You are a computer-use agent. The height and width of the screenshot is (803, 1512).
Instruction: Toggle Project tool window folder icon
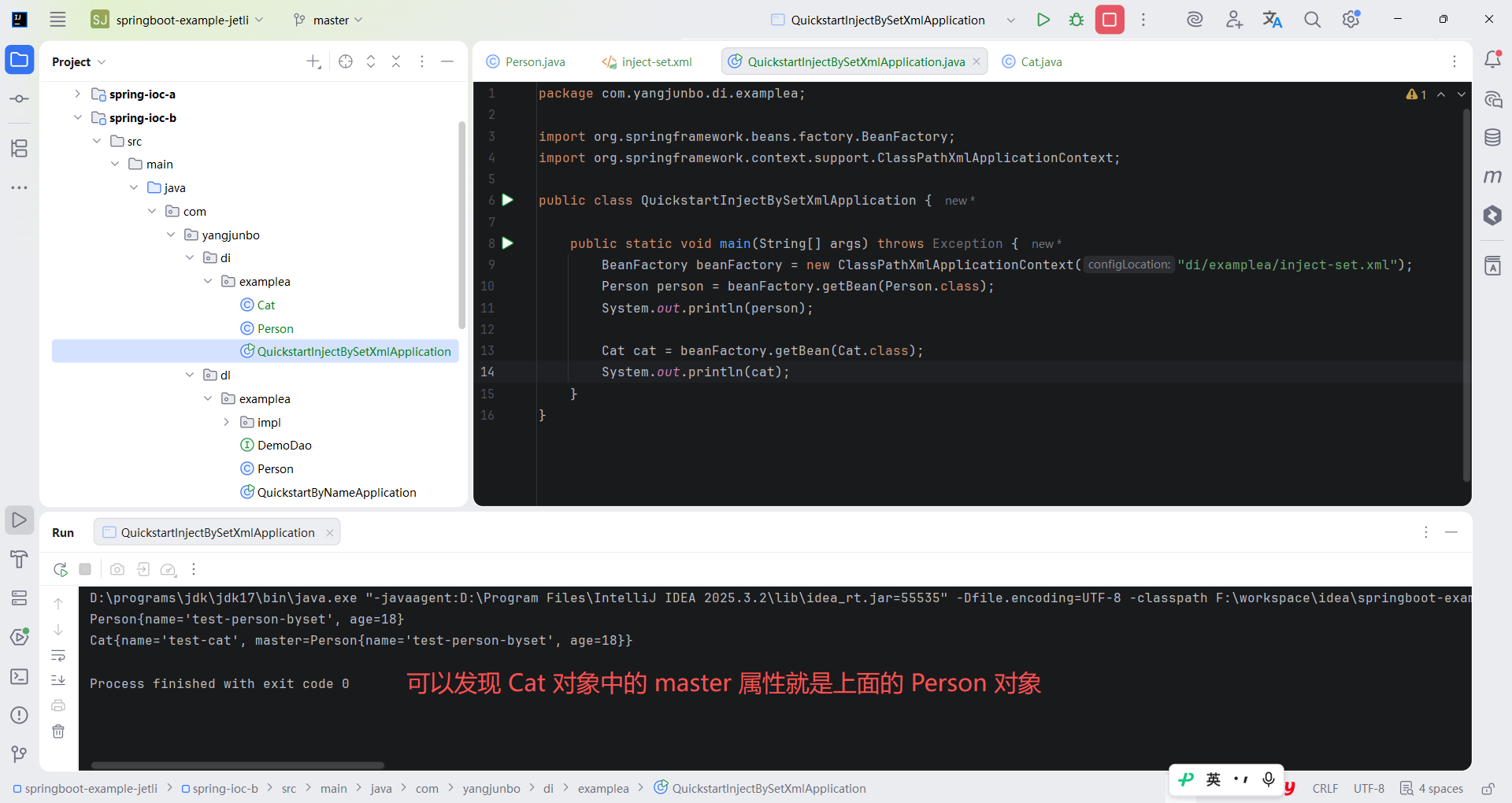click(x=20, y=60)
